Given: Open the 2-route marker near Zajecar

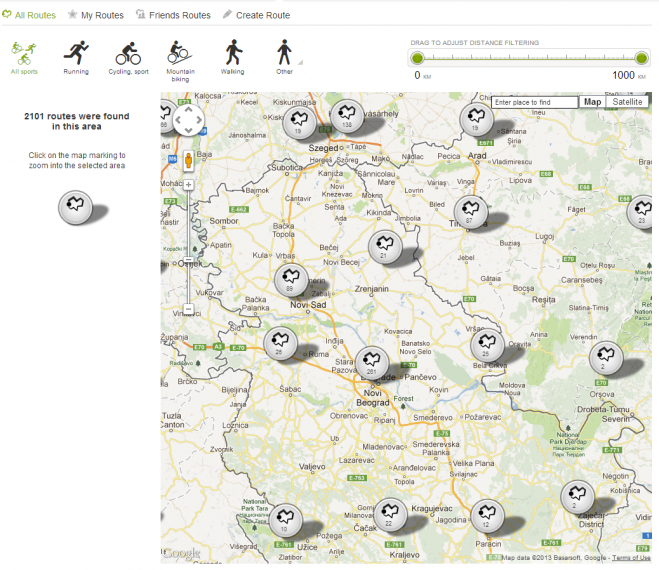Looking at the screenshot, I should [x=577, y=496].
